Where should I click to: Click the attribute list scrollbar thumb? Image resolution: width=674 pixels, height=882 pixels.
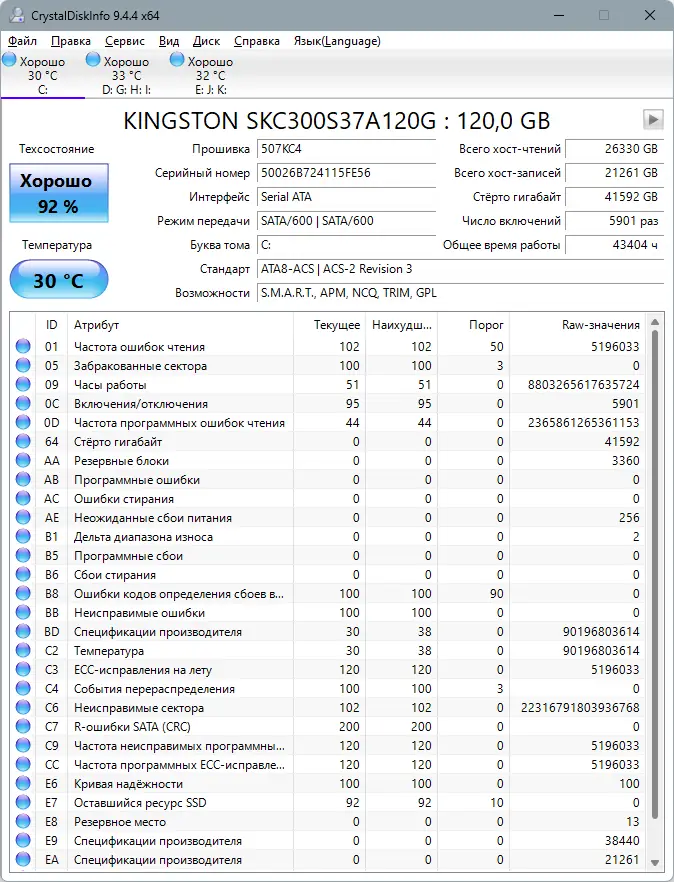pos(655,574)
